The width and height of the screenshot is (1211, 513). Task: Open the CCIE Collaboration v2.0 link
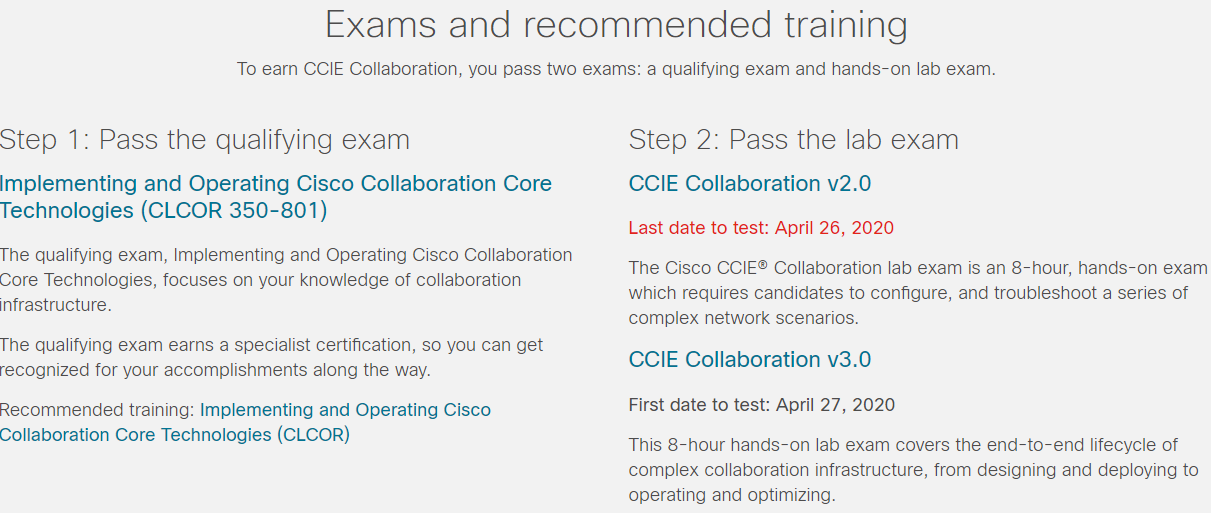point(750,184)
